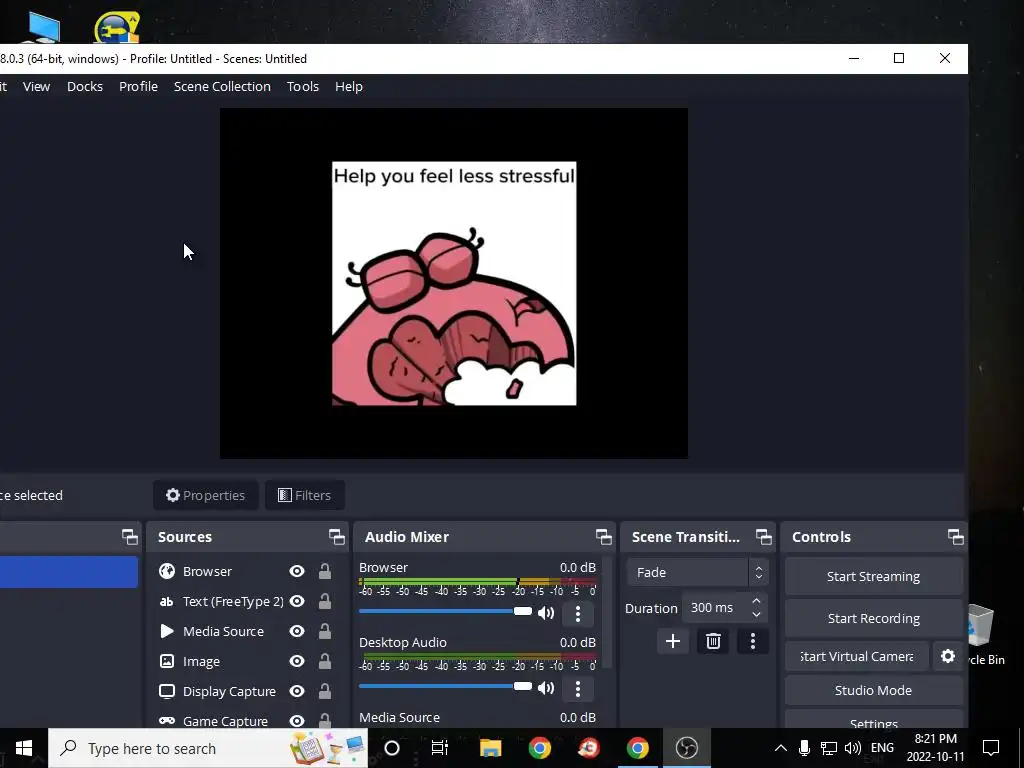Undock the Sources panel
1024x768 pixels.
click(337, 537)
